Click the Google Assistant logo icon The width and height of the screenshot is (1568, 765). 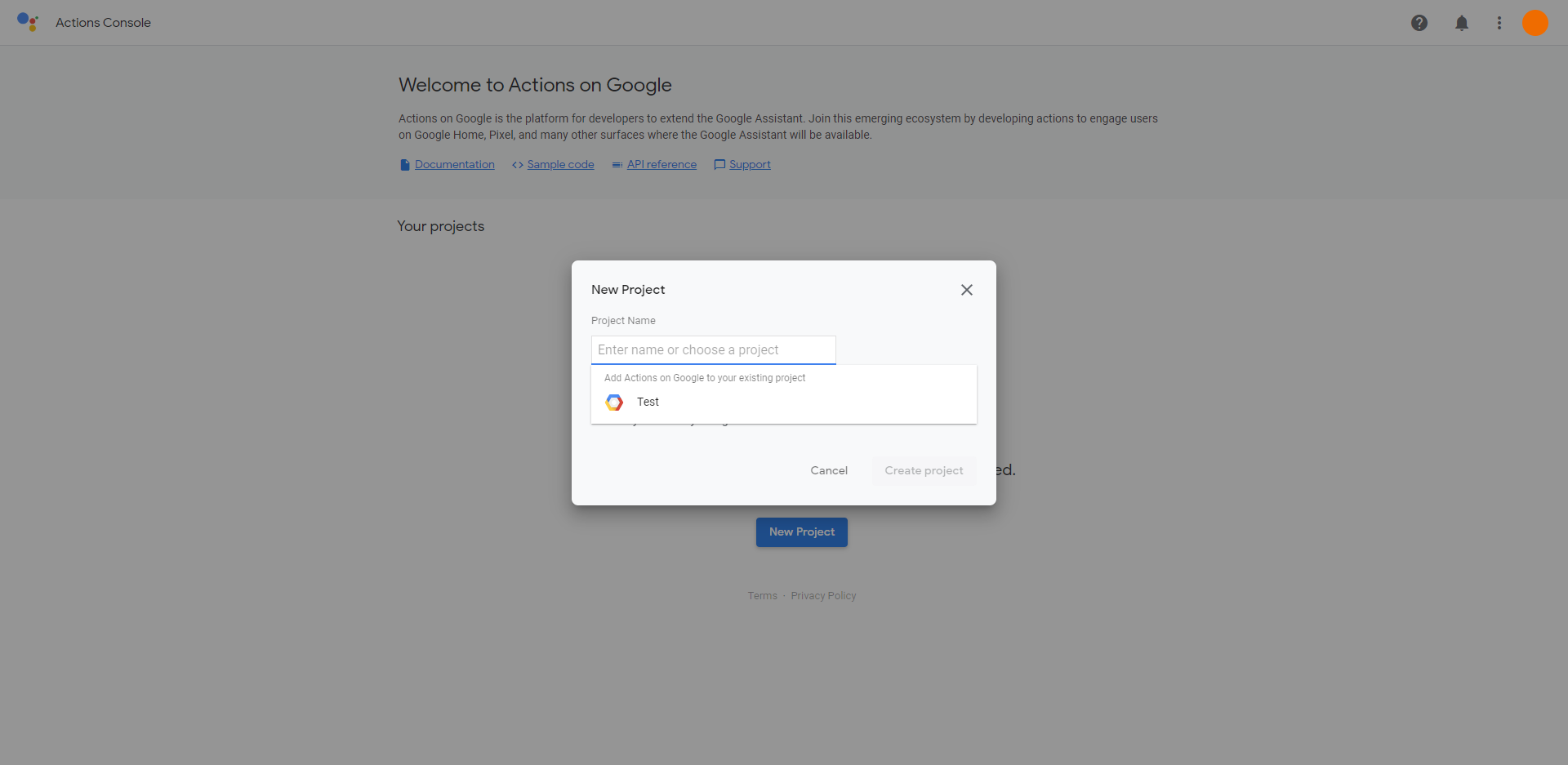click(x=28, y=22)
